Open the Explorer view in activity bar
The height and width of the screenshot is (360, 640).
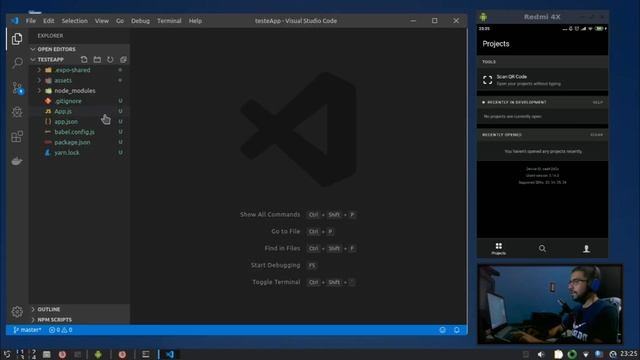point(17,39)
